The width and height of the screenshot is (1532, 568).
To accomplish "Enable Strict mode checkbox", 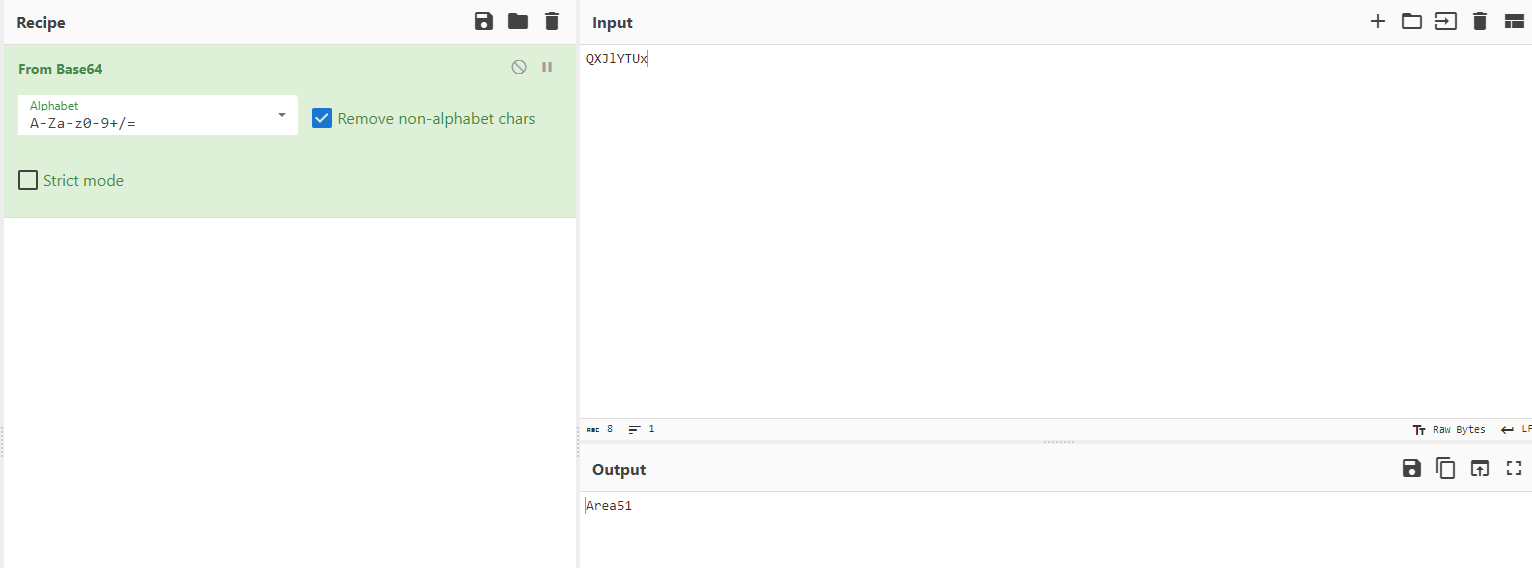I will point(28,181).
